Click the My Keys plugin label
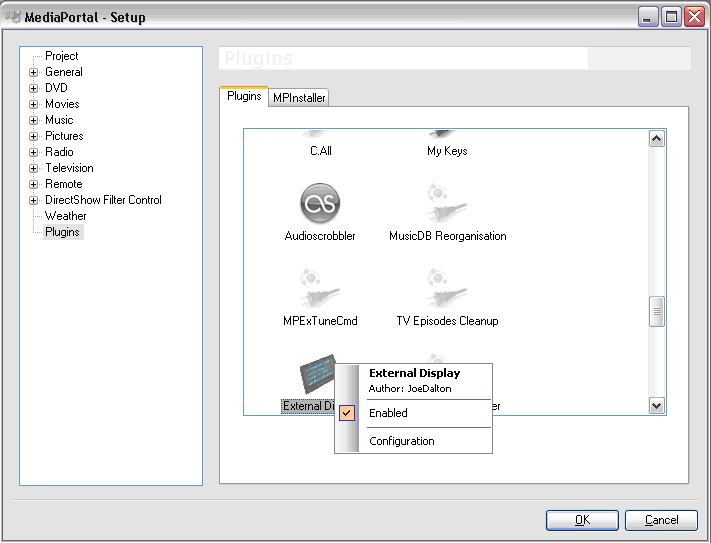The width and height of the screenshot is (711, 543). point(447,151)
